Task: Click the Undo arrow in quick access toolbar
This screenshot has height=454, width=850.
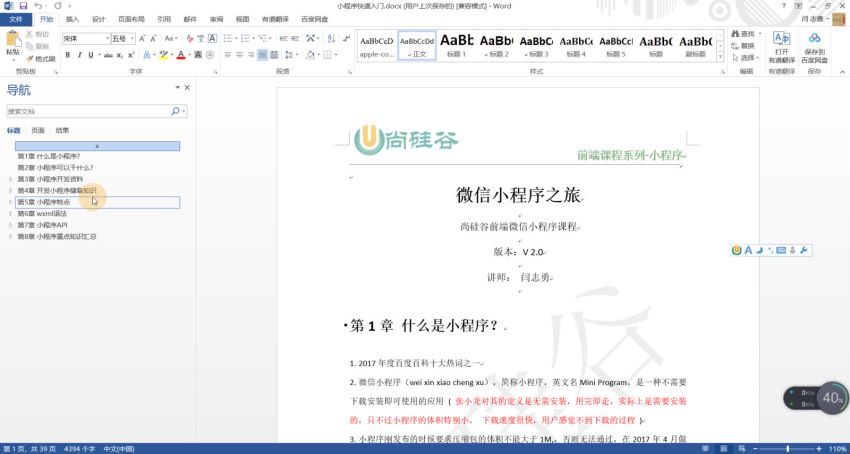Action: coord(38,5)
